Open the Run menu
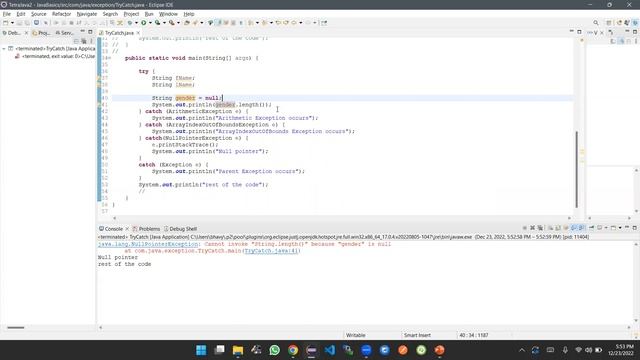 [149, 14]
